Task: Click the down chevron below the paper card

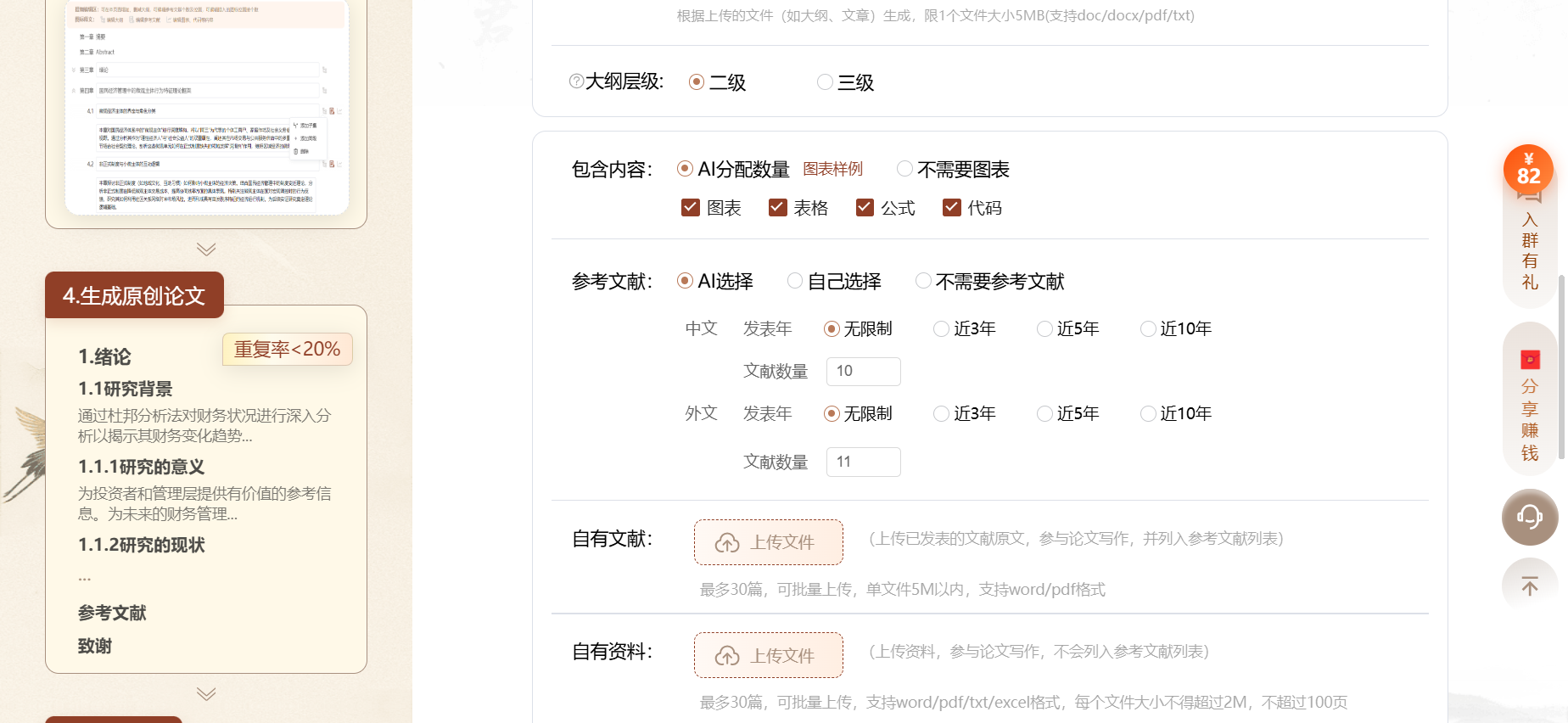Action: coord(206,694)
